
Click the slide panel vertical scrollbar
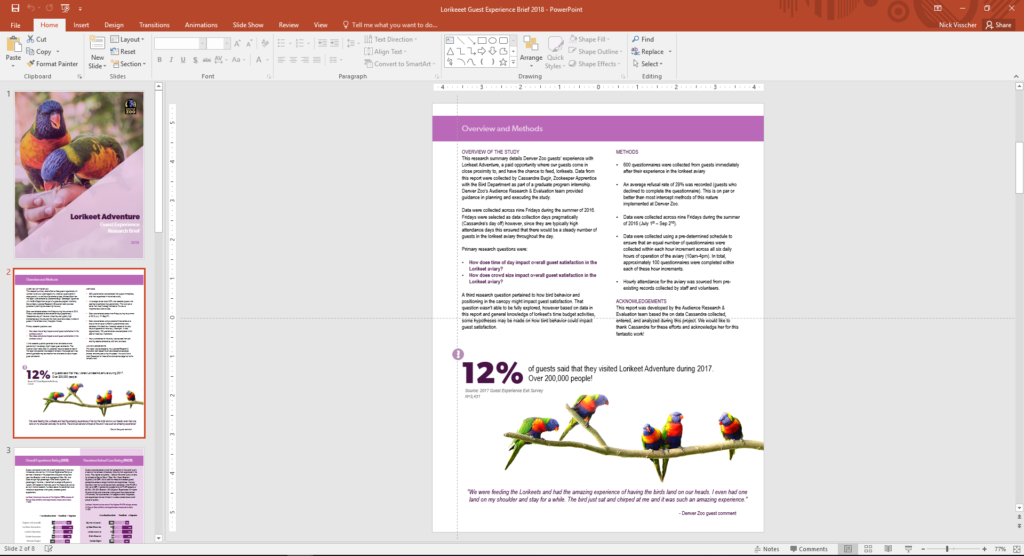click(x=158, y=160)
